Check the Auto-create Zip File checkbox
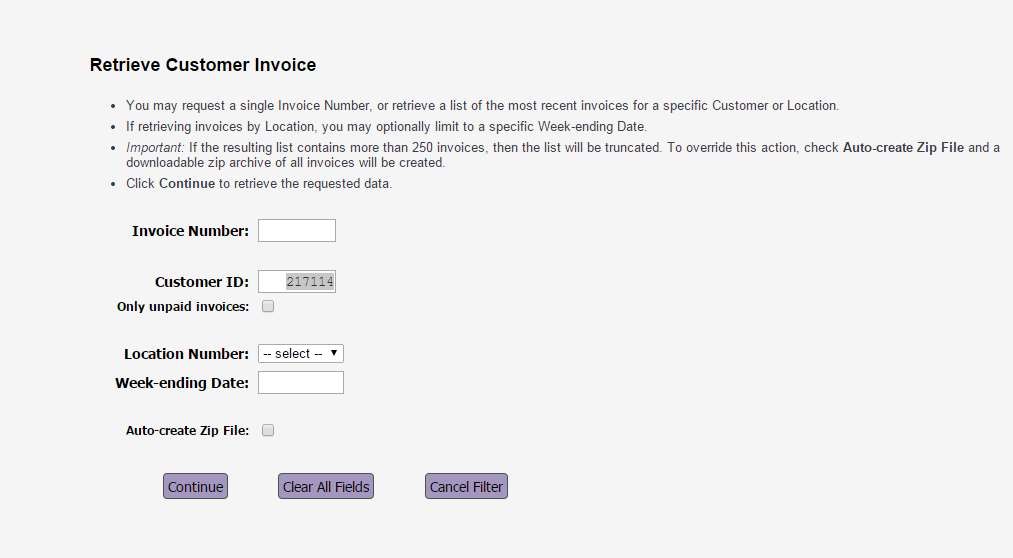 (x=268, y=430)
